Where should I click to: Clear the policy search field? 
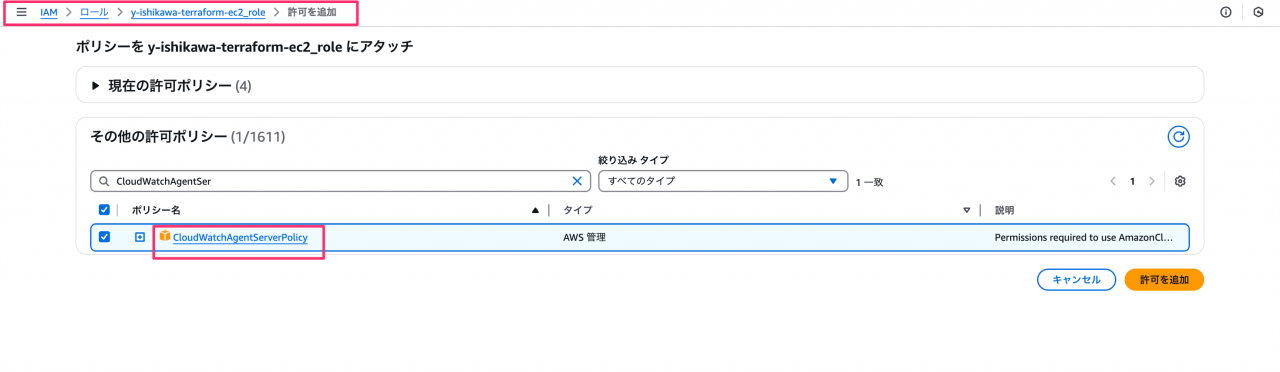pos(577,181)
